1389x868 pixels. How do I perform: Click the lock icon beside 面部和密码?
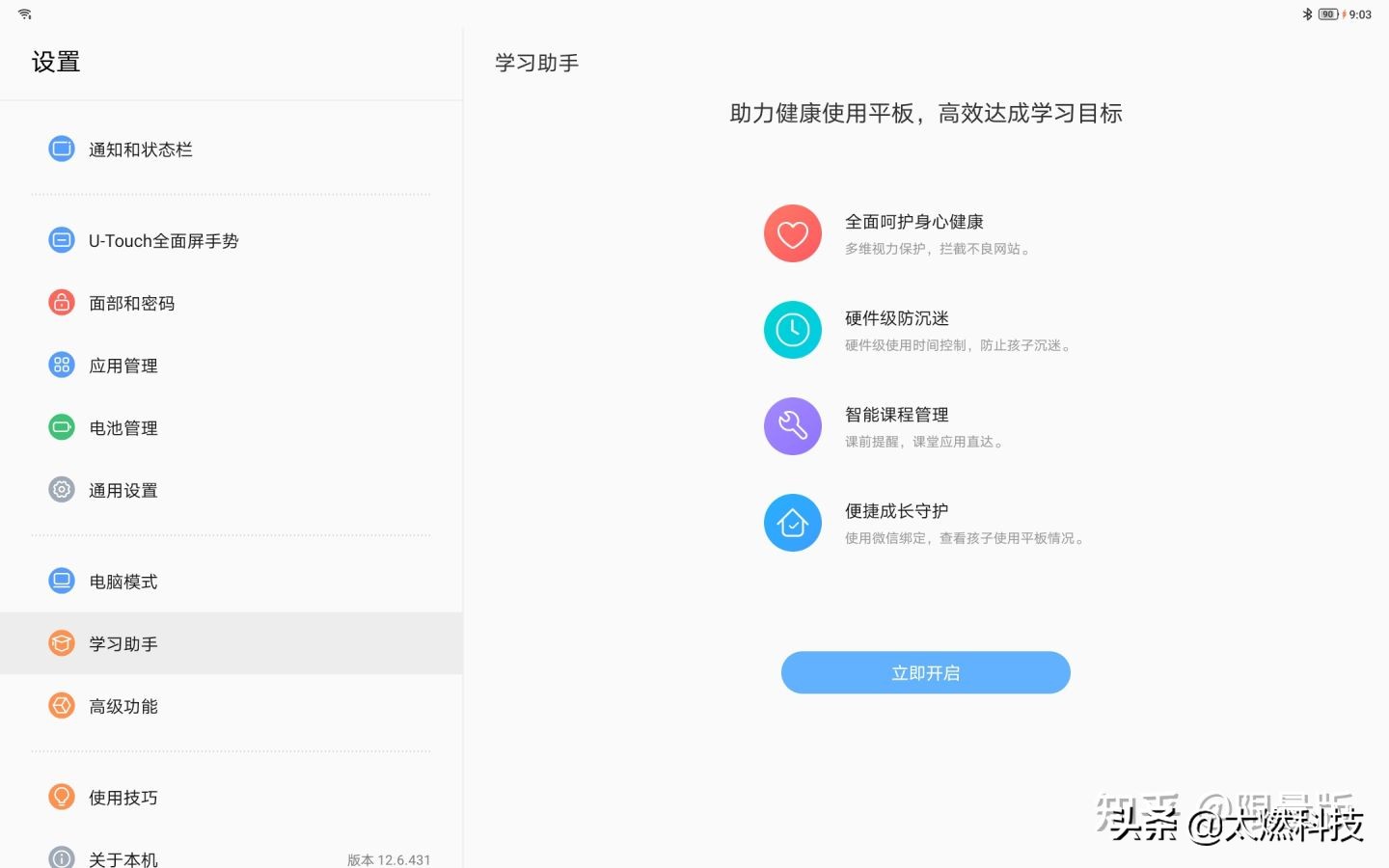pyautogui.click(x=61, y=302)
